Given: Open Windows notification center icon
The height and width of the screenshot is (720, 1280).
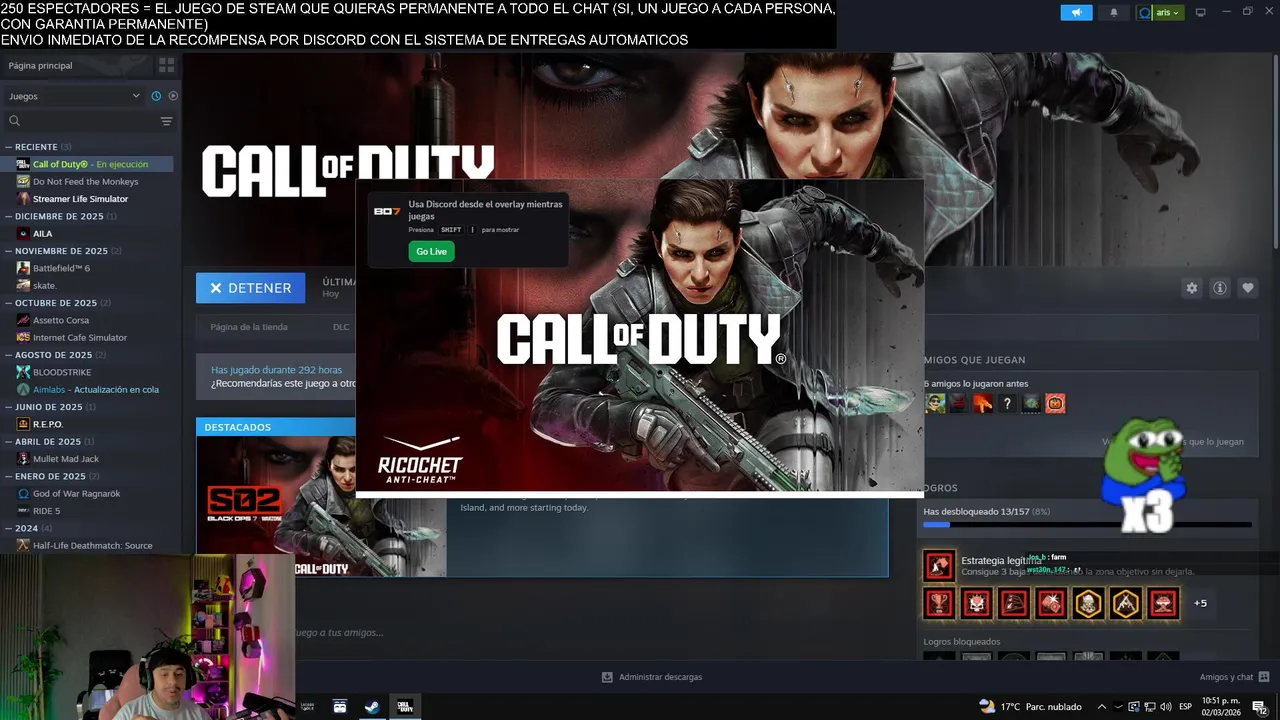Looking at the screenshot, I should pyautogui.click(x=1259, y=707).
